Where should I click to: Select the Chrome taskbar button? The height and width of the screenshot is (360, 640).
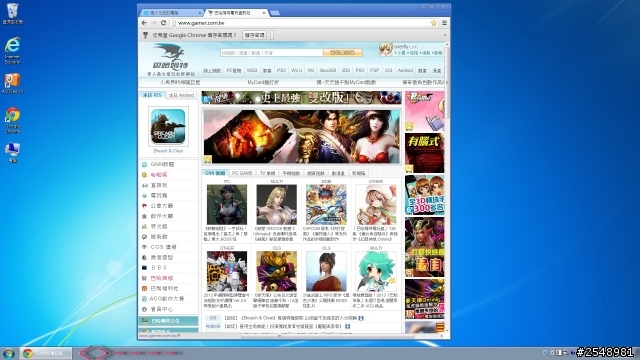(x=47, y=353)
